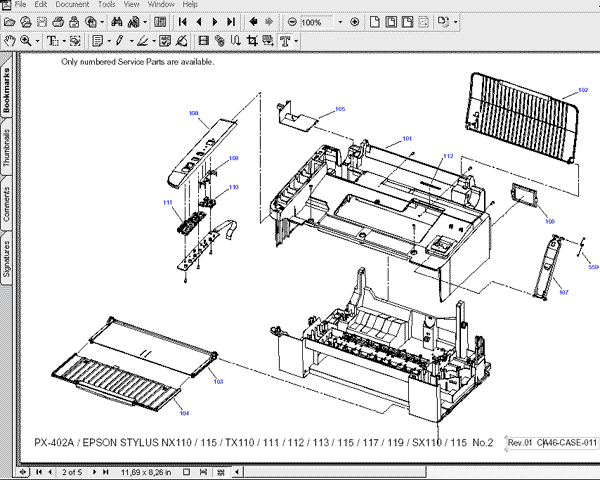Select Continuous-Facing layout in the status bar
Image resolution: width=600 pixels, height=480 pixels.
221,472
